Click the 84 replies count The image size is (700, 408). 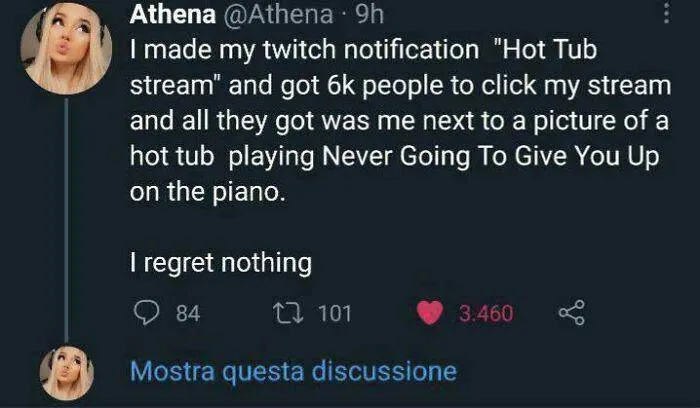coord(187,314)
